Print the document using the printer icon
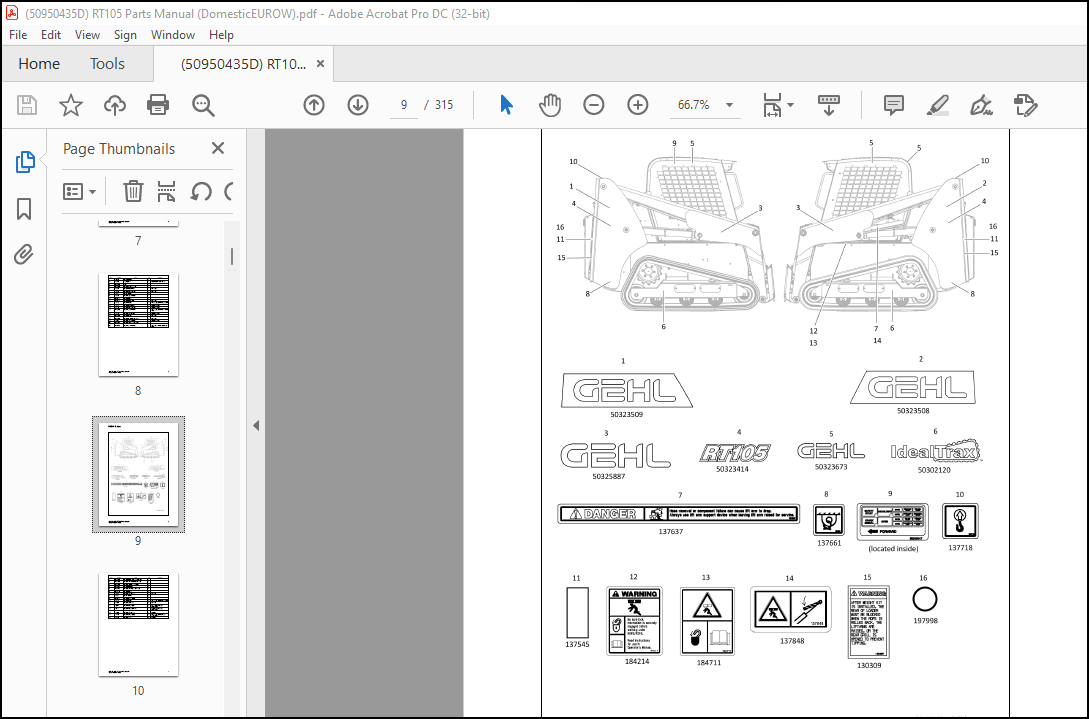The width and height of the screenshot is (1089, 719). coord(158,105)
